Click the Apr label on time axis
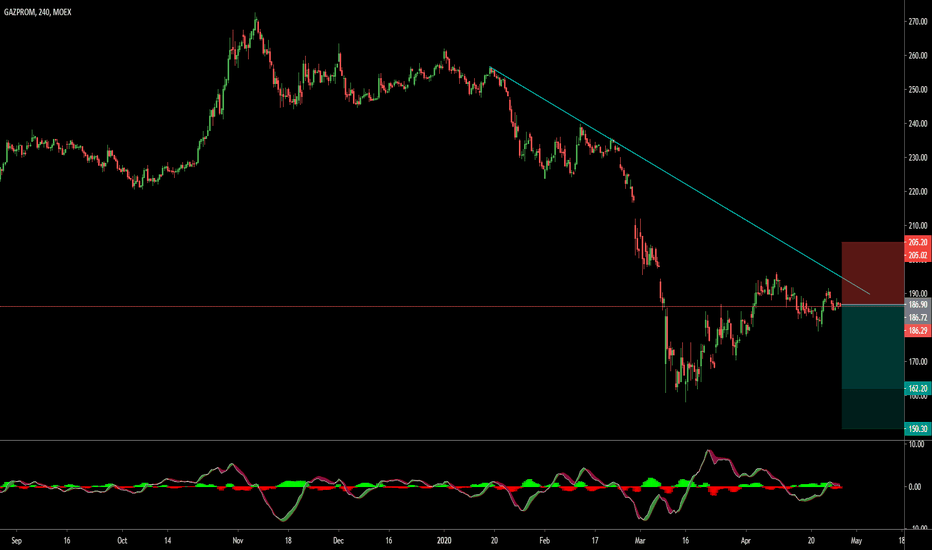This screenshot has width=932, height=550. coord(745,540)
